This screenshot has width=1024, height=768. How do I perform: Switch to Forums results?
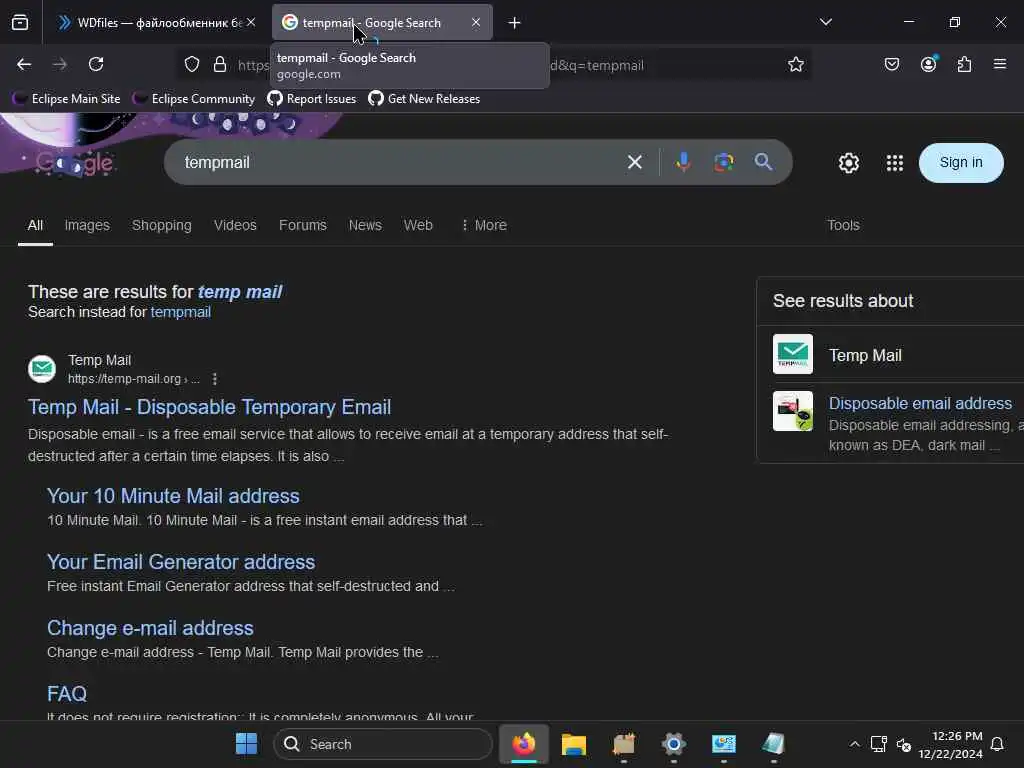pyautogui.click(x=302, y=225)
